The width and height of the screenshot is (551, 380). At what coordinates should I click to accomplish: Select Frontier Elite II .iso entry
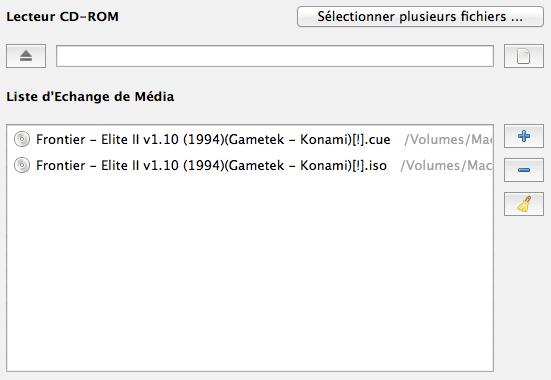pyautogui.click(x=250, y=165)
